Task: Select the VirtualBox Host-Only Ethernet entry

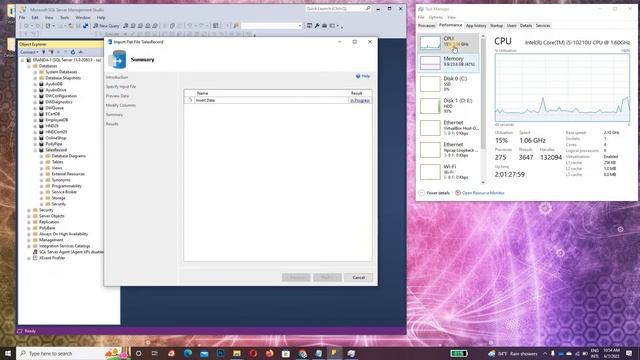Action: 449,128
